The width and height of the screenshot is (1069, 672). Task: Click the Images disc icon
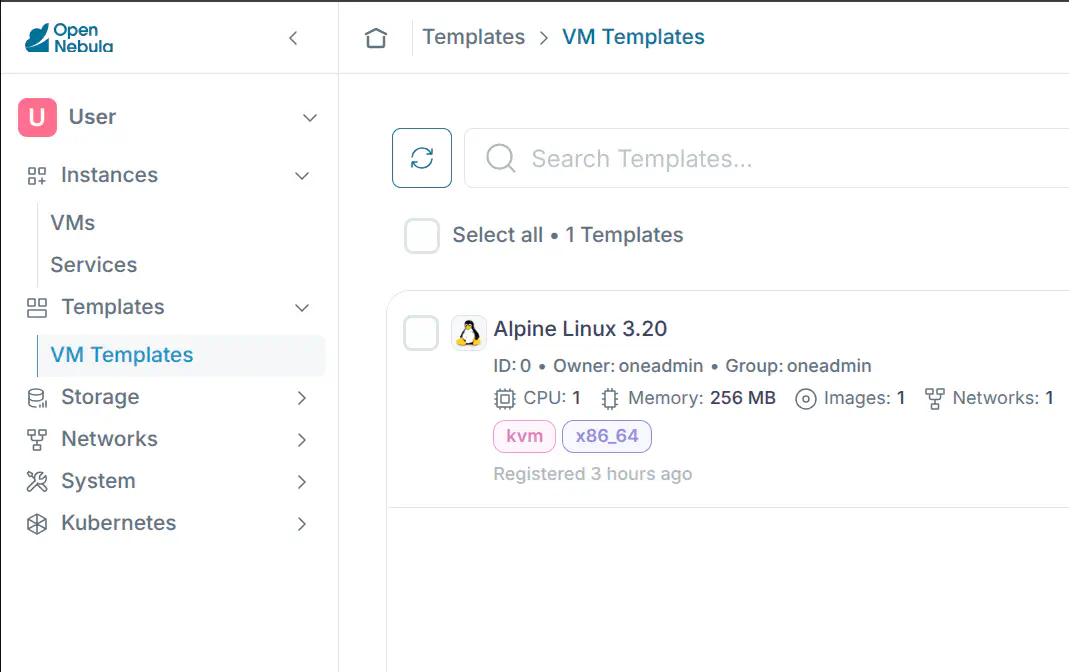[x=806, y=399]
